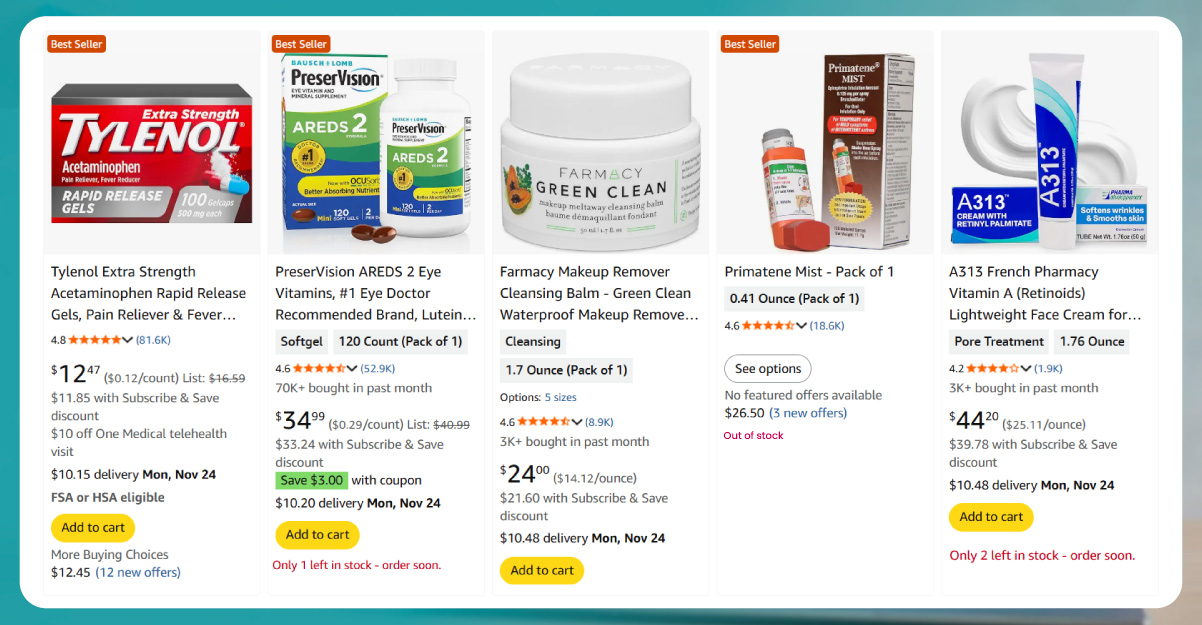The image size is (1202, 625).
Task: View the A313 cream product image
Action: tap(1049, 150)
